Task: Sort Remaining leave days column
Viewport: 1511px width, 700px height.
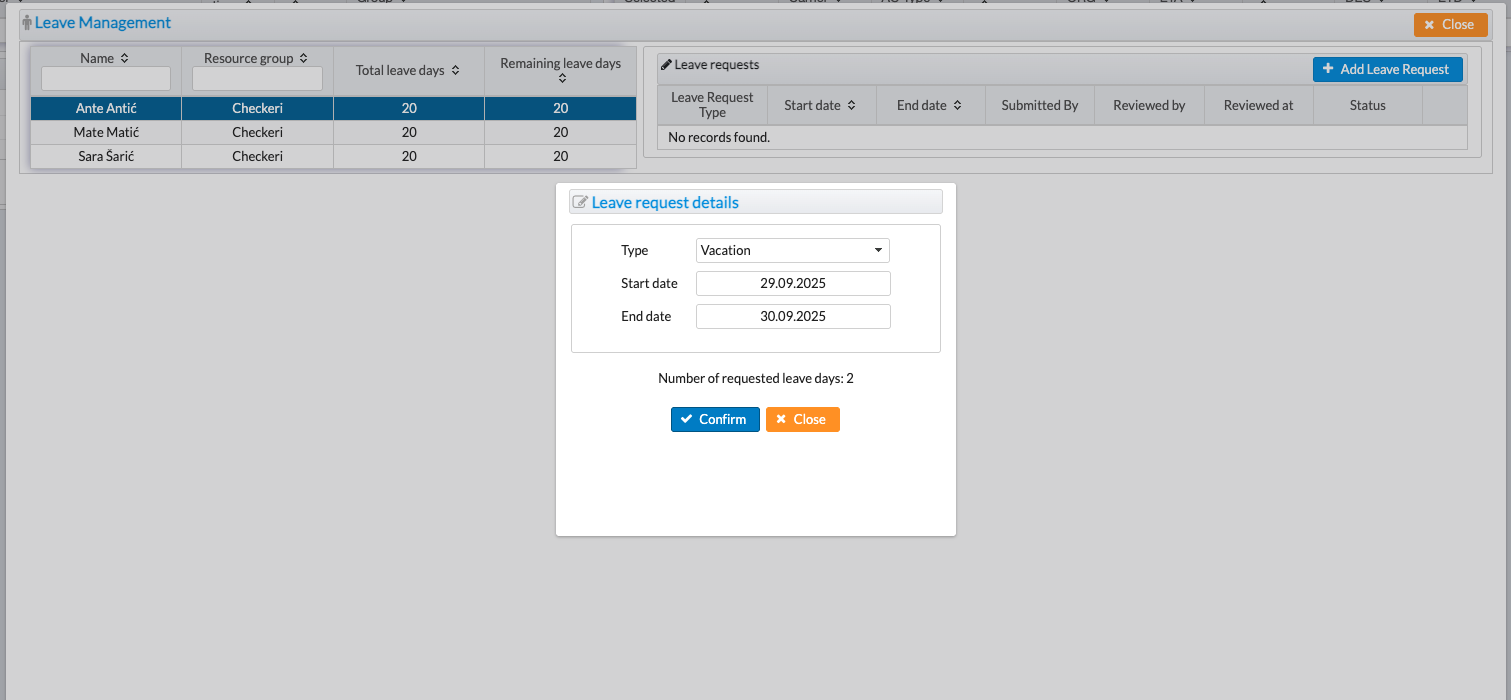Action: [562, 78]
